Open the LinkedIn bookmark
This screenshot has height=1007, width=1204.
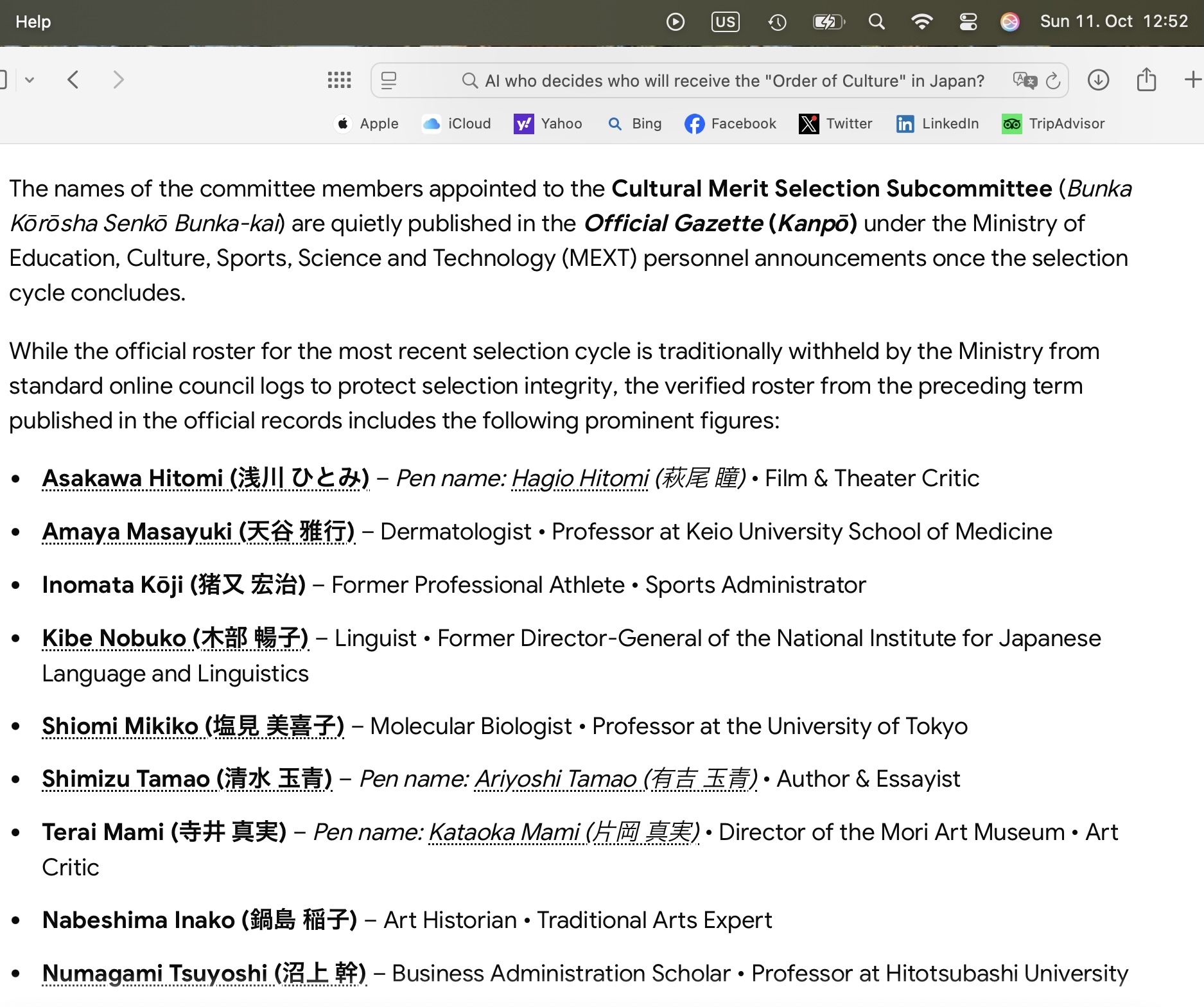pos(938,124)
